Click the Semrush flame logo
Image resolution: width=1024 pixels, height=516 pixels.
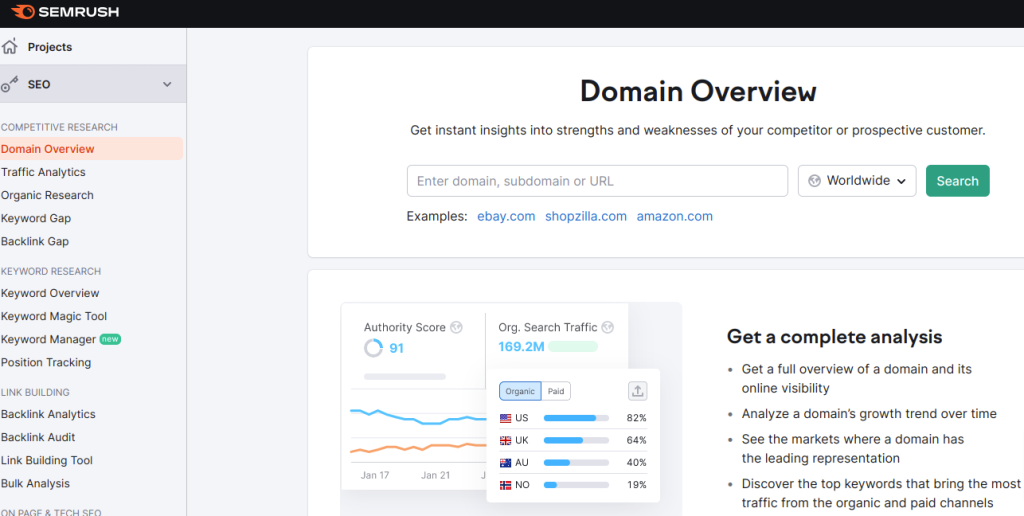tap(24, 12)
